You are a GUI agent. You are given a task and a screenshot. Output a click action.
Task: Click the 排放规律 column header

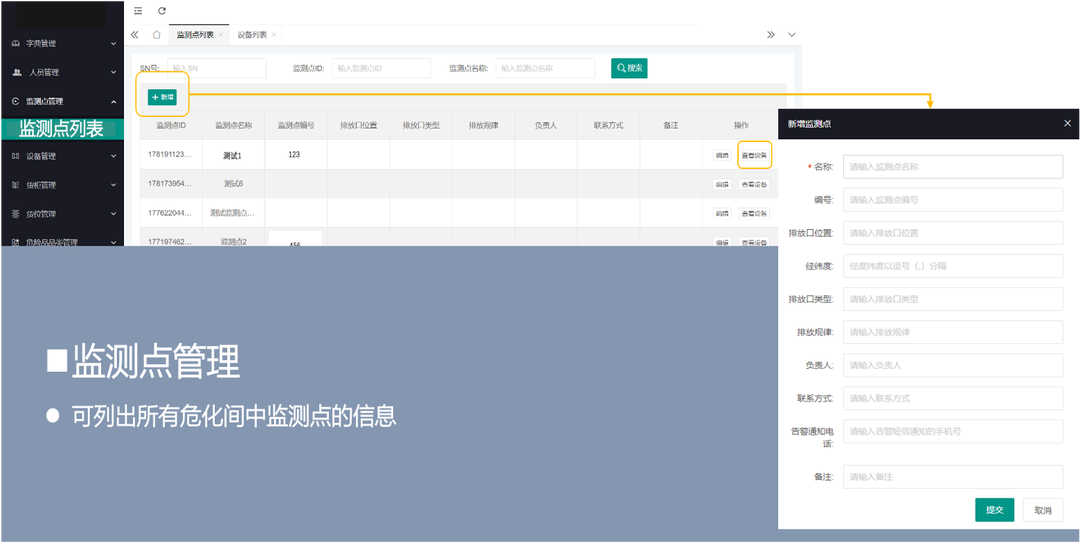[483, 125]
